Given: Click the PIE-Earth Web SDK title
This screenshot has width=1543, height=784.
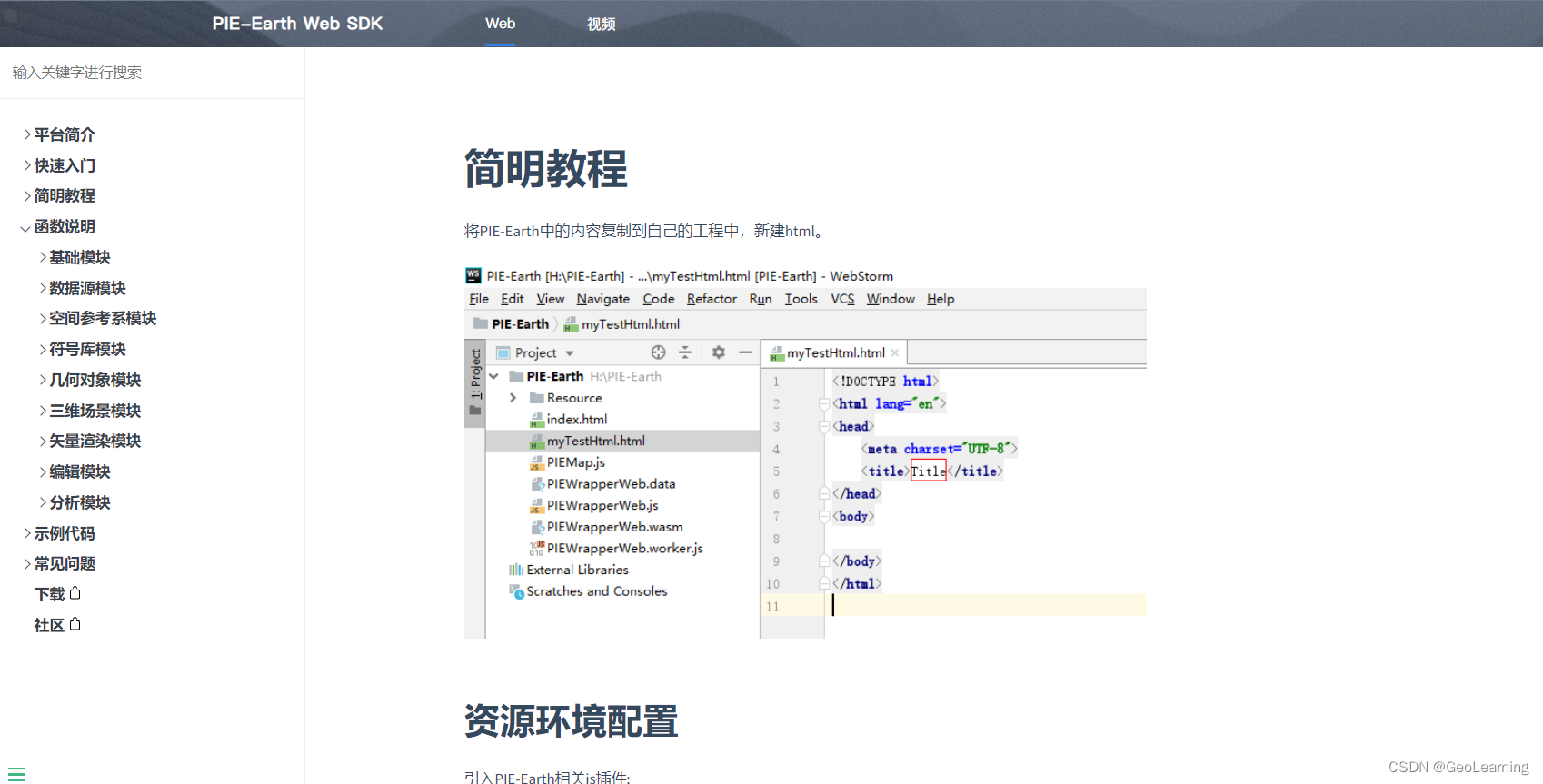Looking at the screenshot, I should pos(297,24).
